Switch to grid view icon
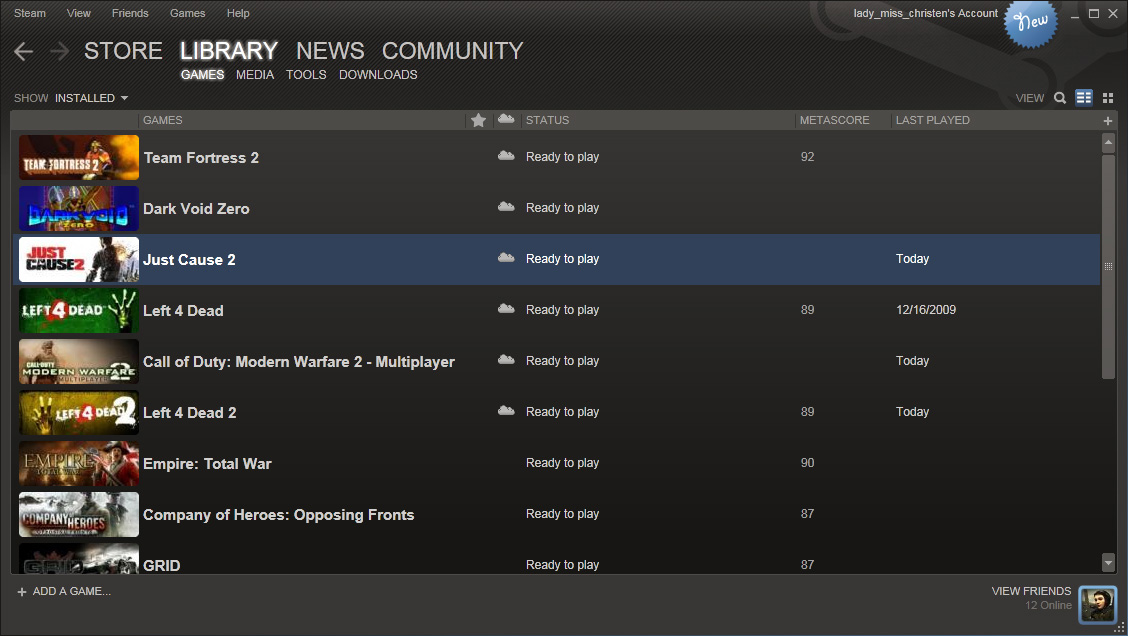The width and height of the screenshot is (1128, 636). [x=1108, y=98]
